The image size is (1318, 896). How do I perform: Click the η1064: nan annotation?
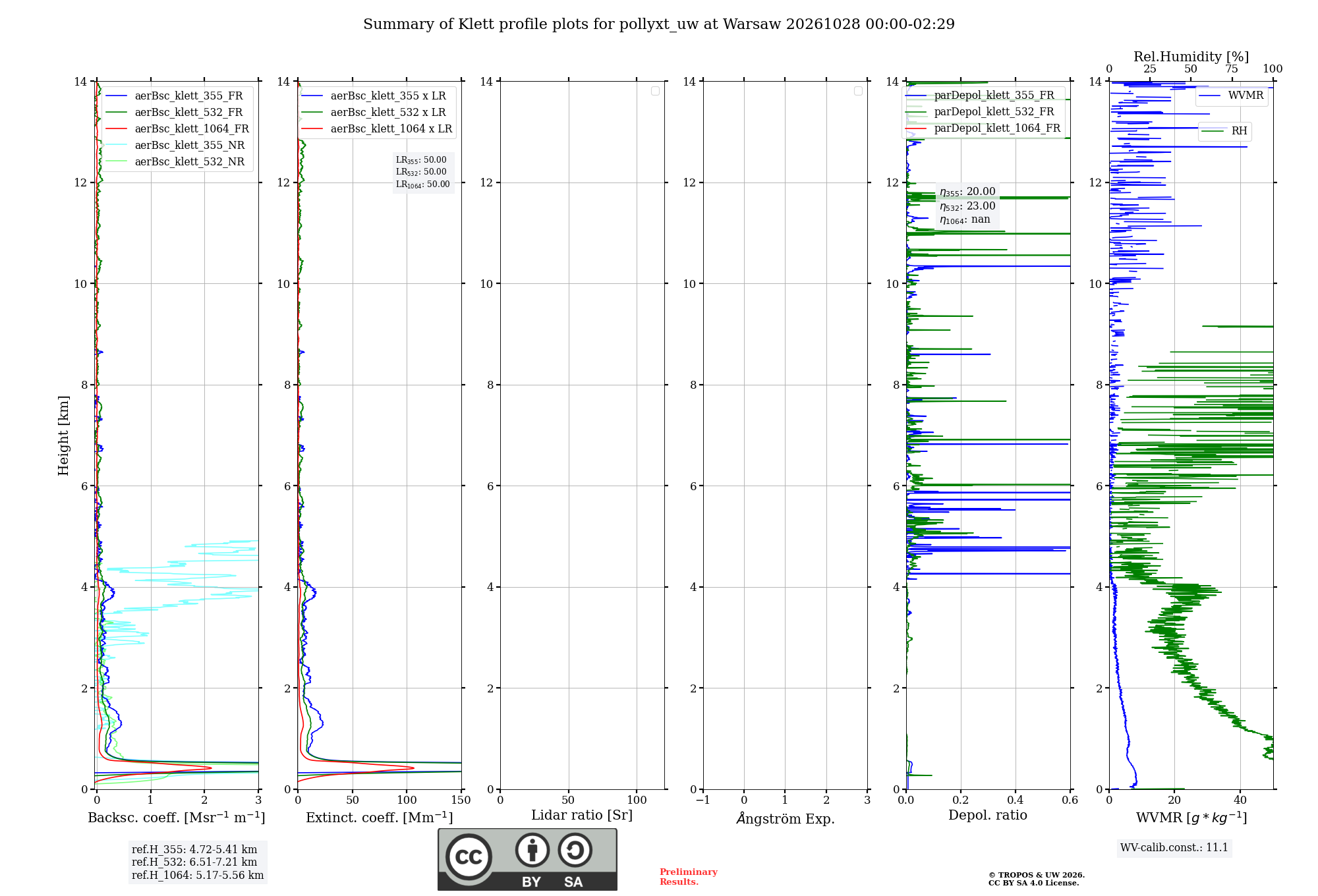pyautogui.click(x=965, y=220)
